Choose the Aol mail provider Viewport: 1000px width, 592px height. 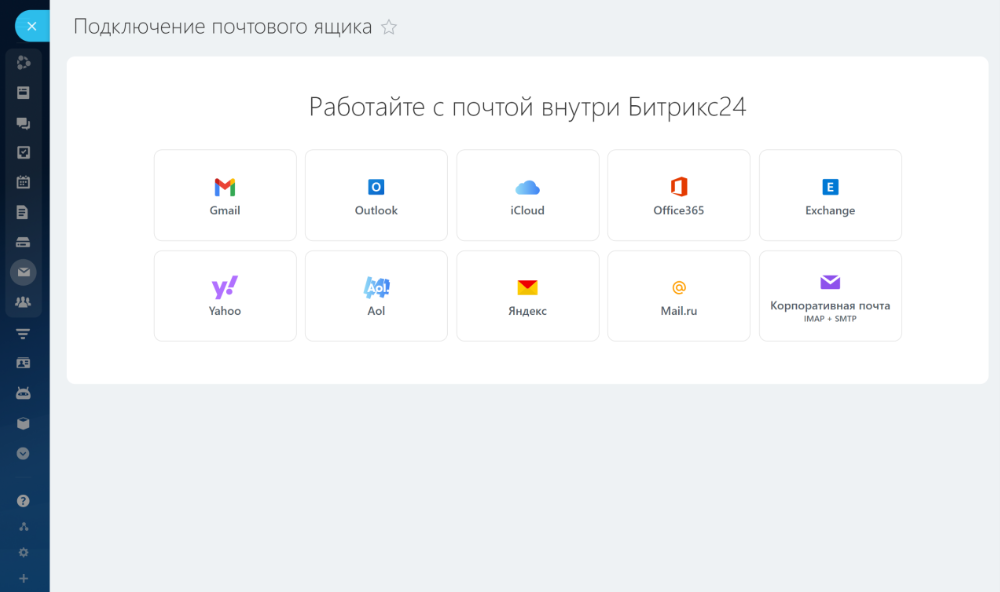click(376, 296)
